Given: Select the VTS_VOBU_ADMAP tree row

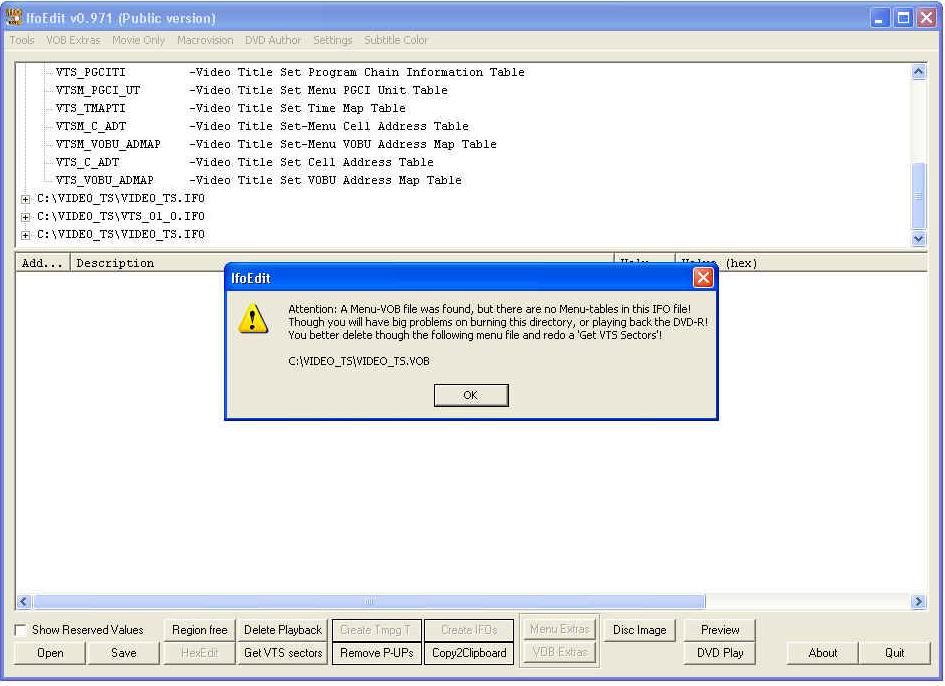Looking at the screenshot, I should coord(258,181).
